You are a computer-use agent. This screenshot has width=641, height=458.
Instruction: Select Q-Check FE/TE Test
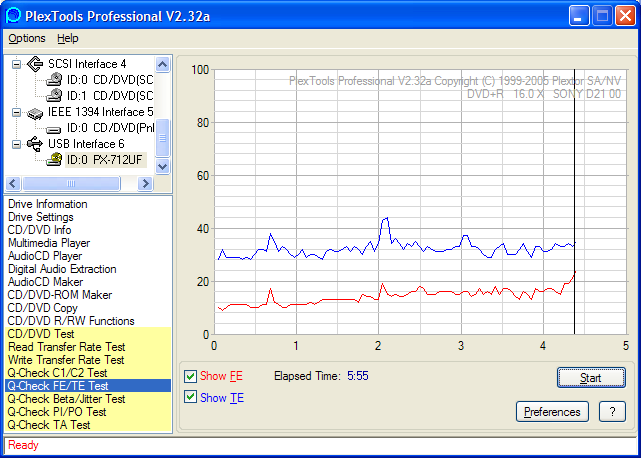88,386
